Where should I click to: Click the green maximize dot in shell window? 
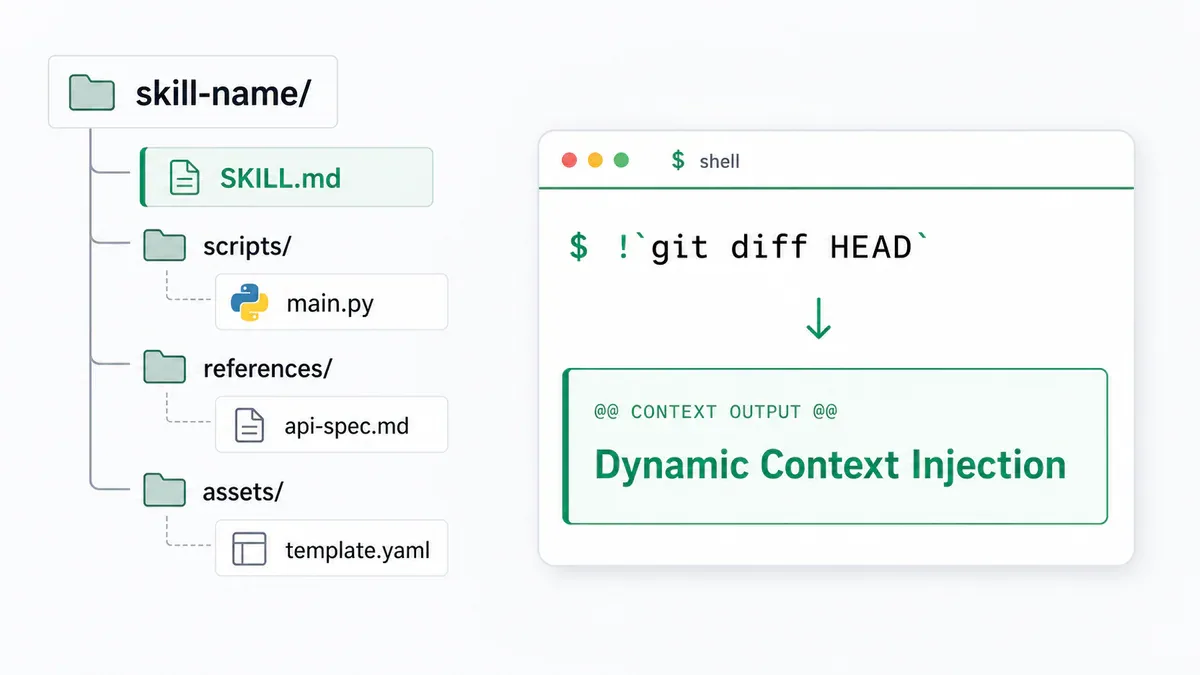(622, 160)
